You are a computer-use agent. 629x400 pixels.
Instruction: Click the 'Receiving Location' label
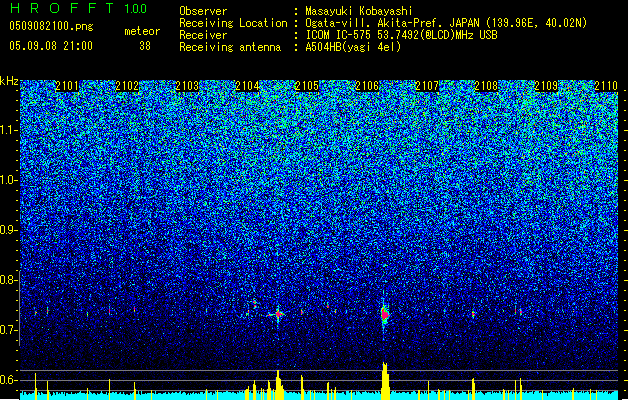(x=233, y=23)
